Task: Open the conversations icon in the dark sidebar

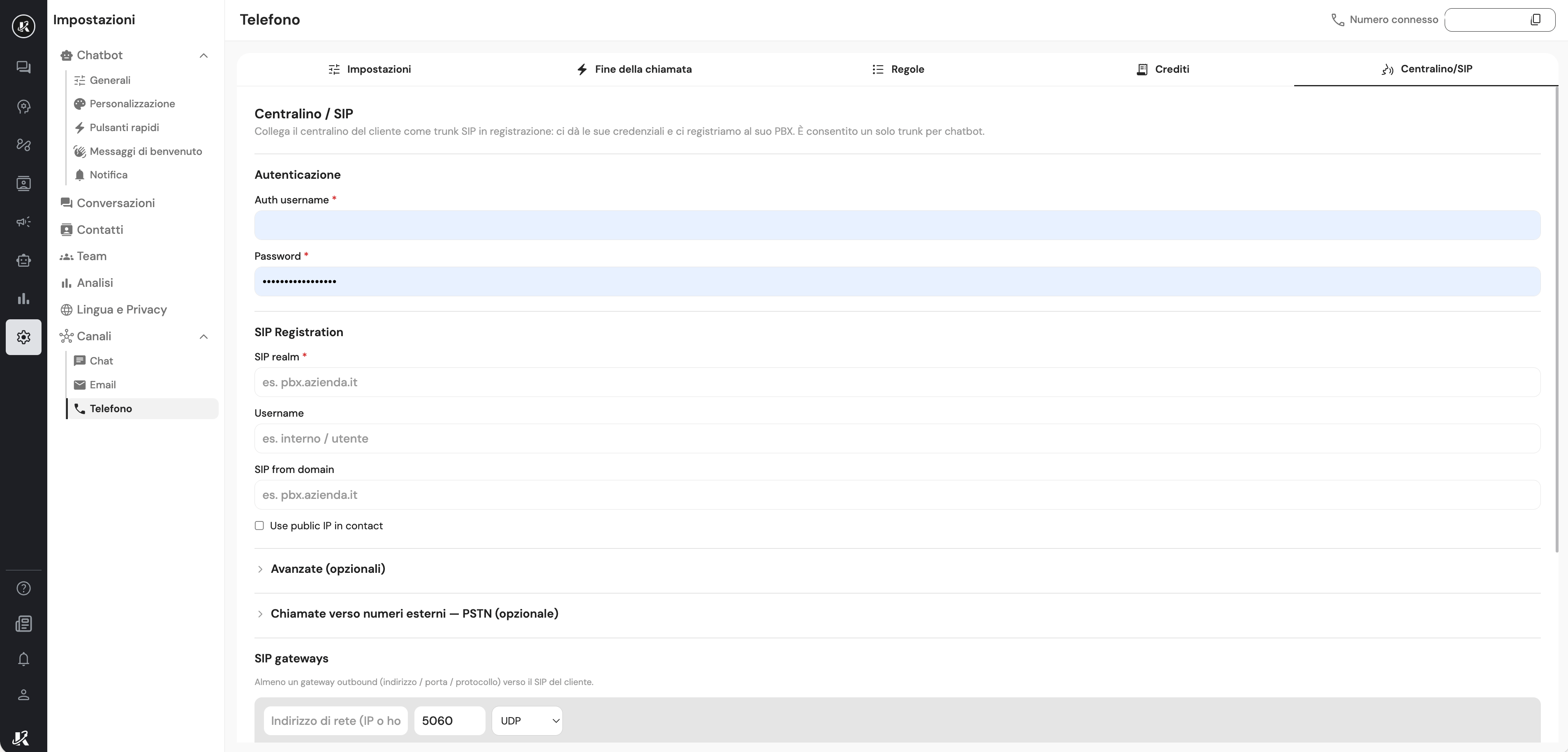Action: [23, 67]
